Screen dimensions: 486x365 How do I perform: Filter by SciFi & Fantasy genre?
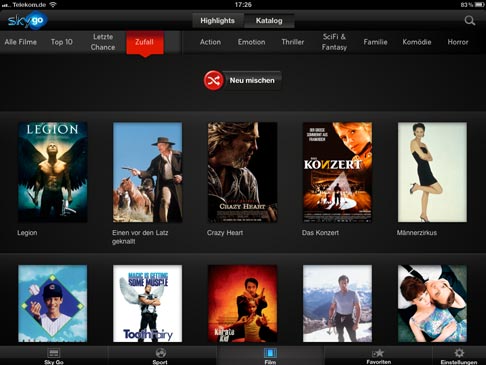click(x=334, y=42)
